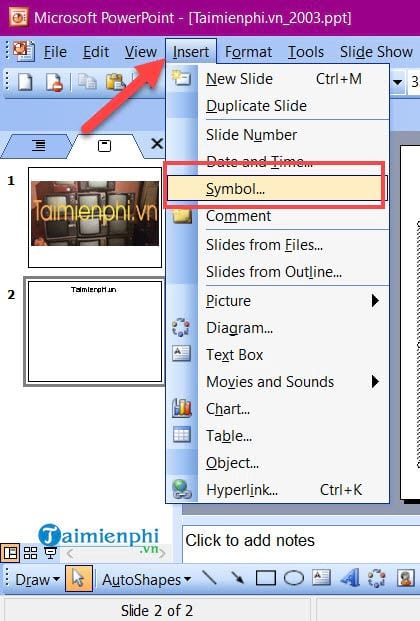Click the Chart icon in Insert menu
The width and height of the screenshot is (420, 621).
click(182, 408)
